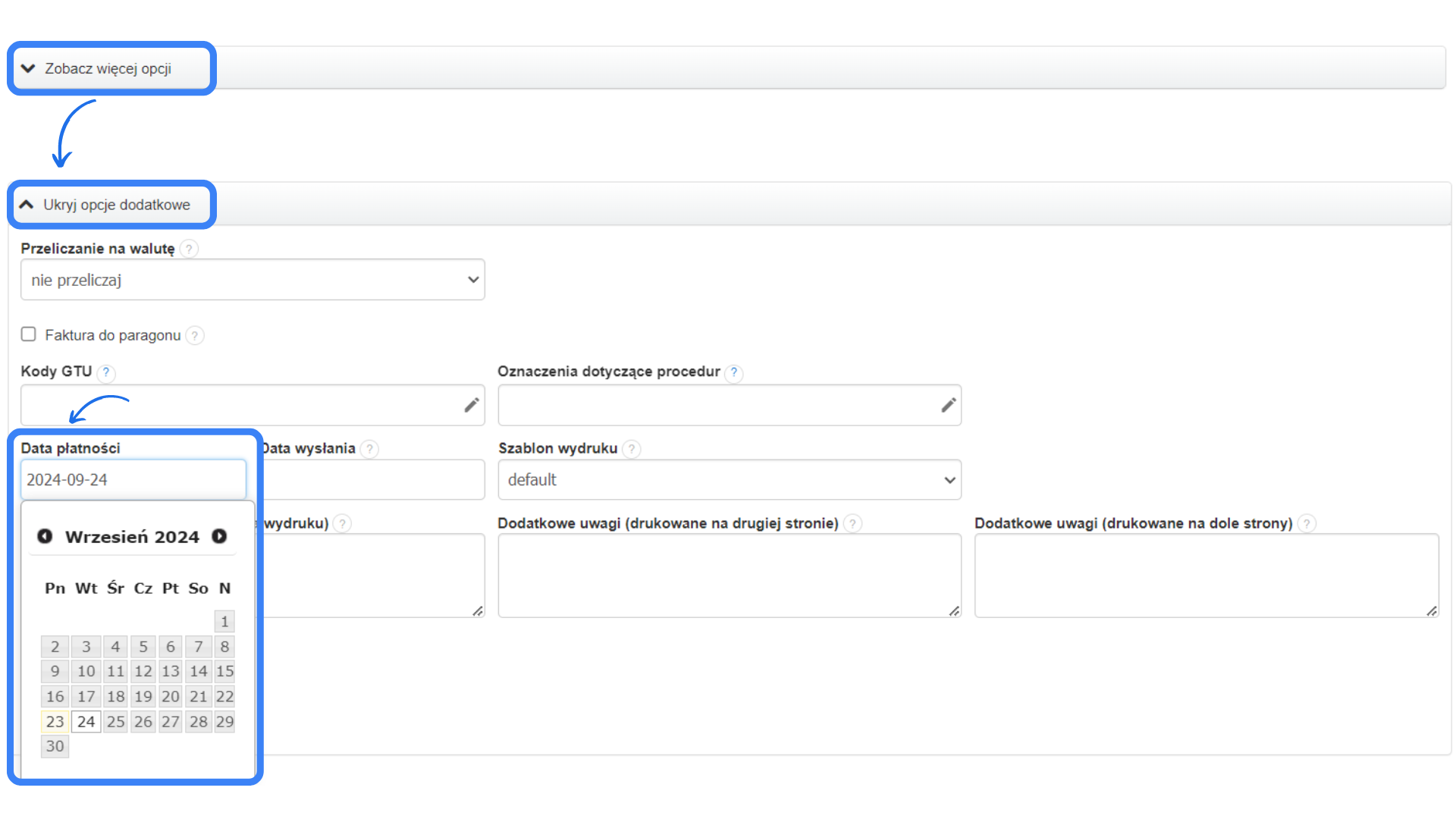Click the previous month arrow in calendar
Viewport: 1456px width, 819px height.
(45, 536)
